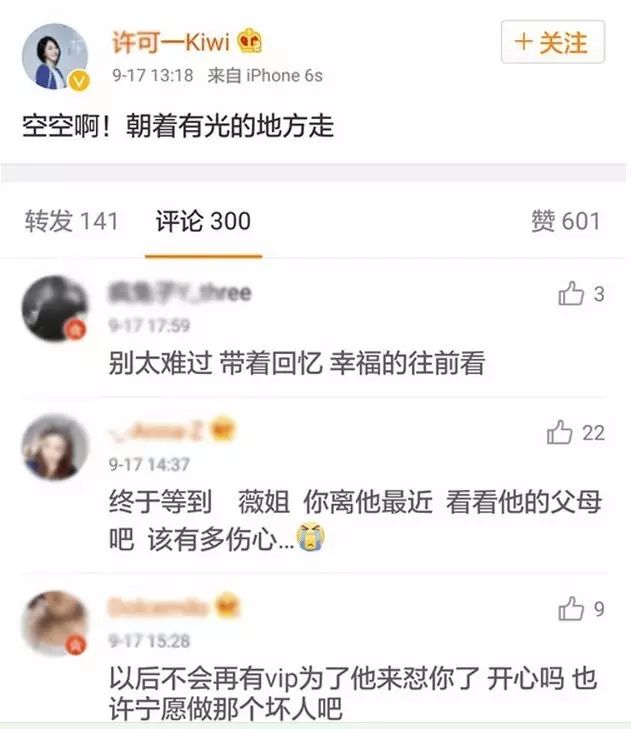Open the comment 别太难过 带着回忆
Image resolution: width=631 pixels, height=729 pixels.
point(297,363)
